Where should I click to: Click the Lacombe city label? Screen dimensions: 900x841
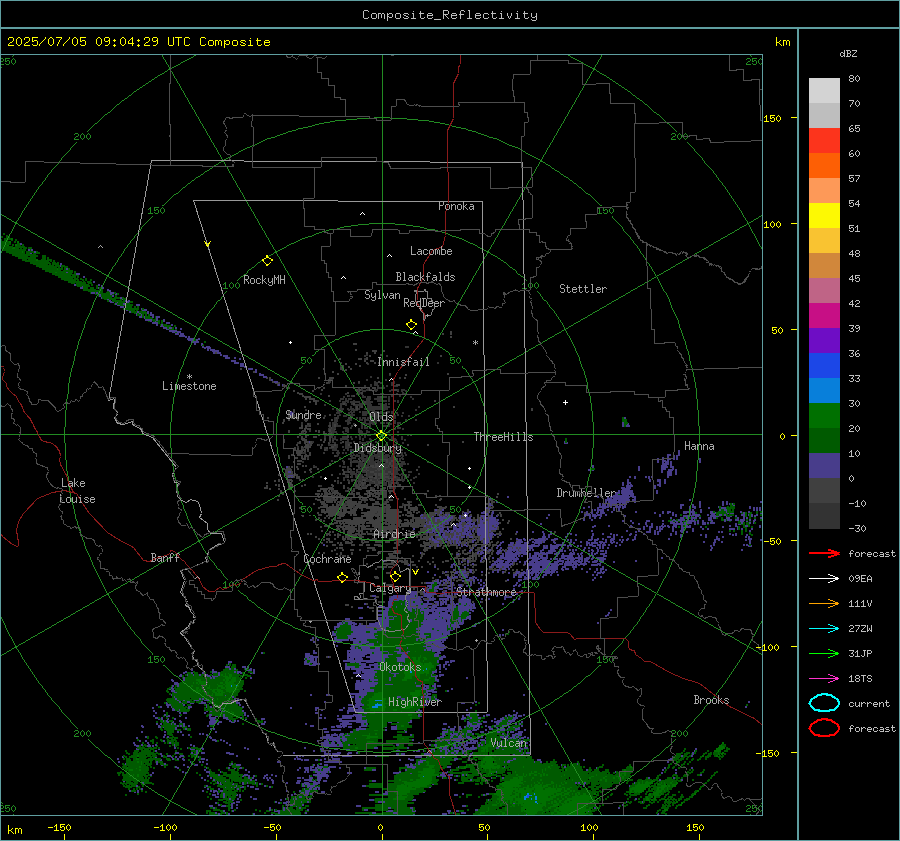[431, 251]
